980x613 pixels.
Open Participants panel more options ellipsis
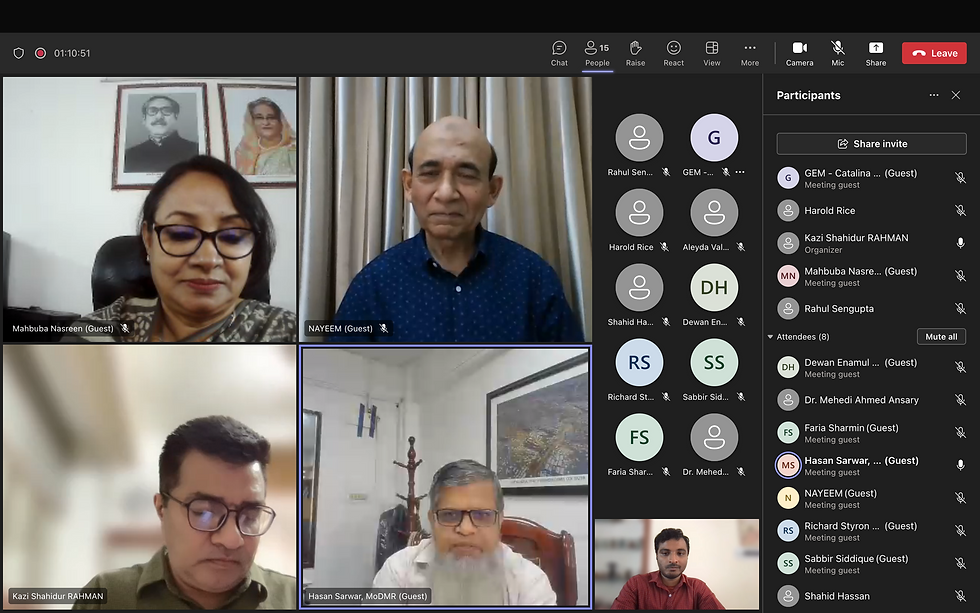(x=934, y=95)
